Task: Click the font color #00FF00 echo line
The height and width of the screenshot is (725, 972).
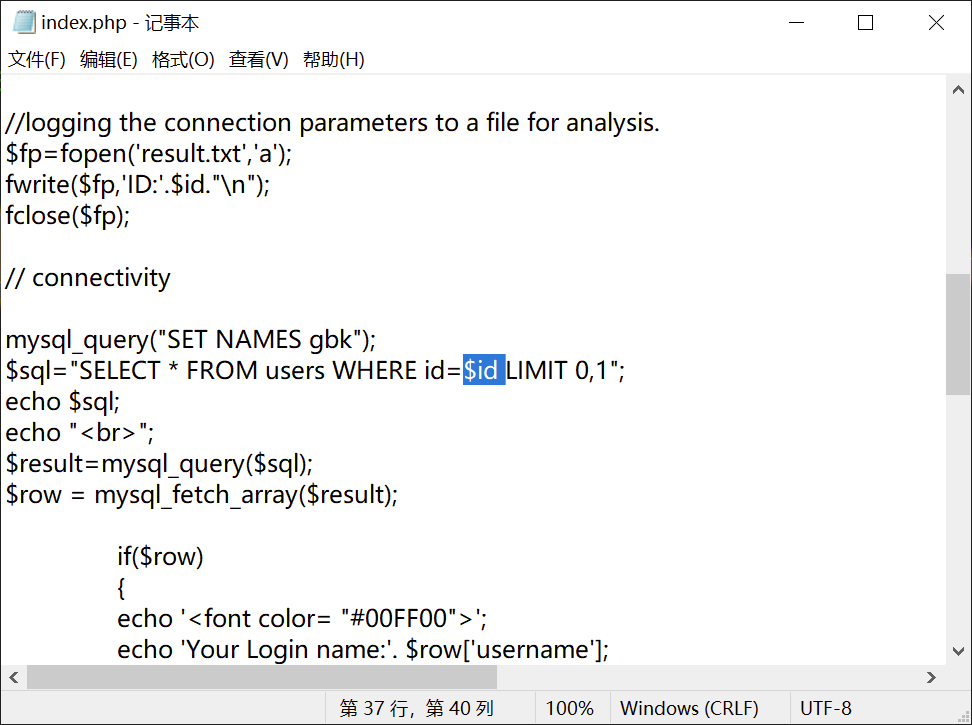Action: tap(303, 618)
